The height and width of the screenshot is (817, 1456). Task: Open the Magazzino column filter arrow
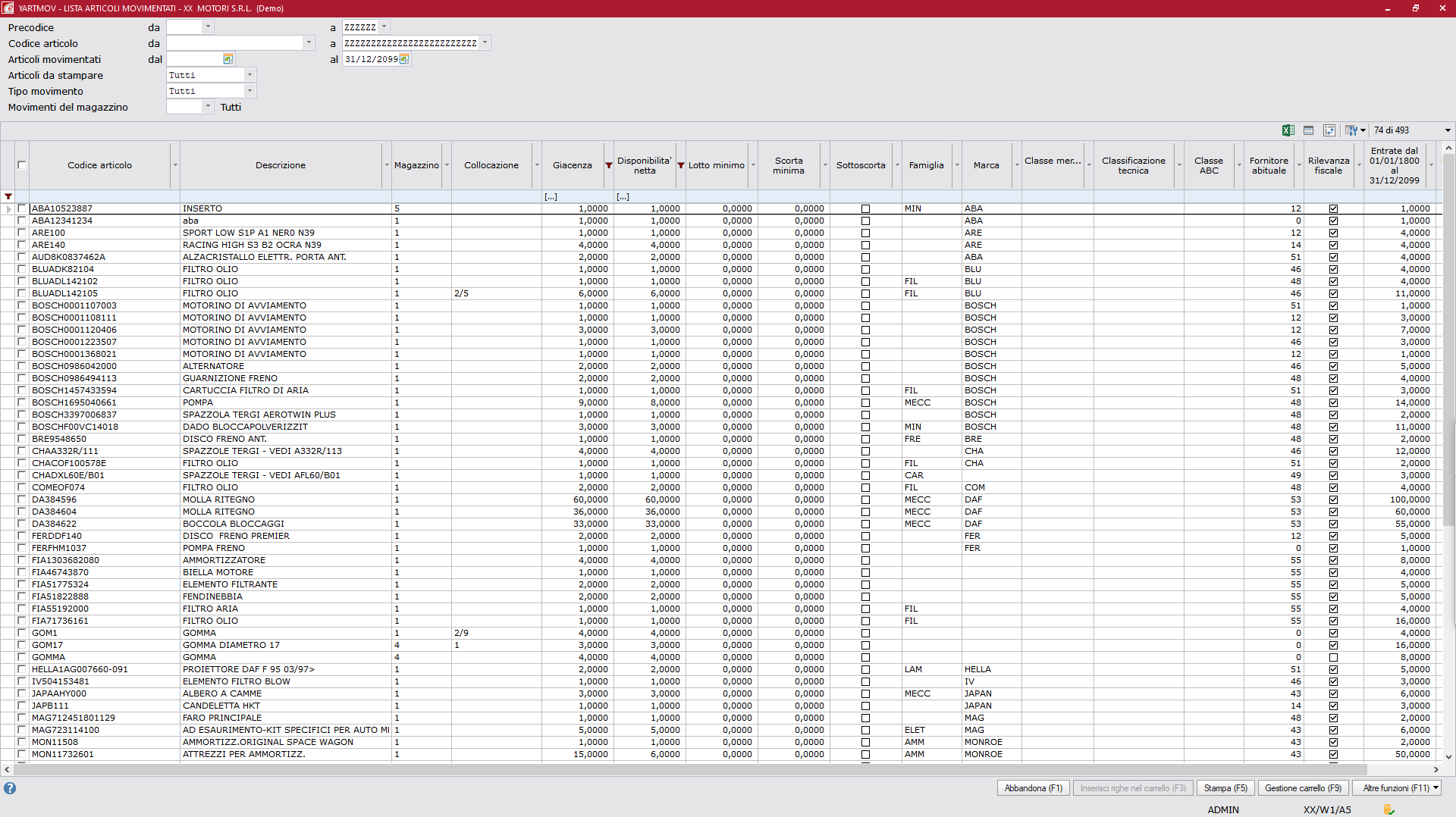[447, 165]
